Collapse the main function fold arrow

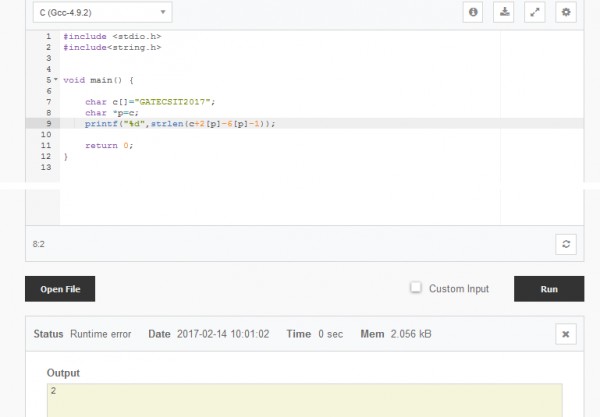[x=55, y=80]
